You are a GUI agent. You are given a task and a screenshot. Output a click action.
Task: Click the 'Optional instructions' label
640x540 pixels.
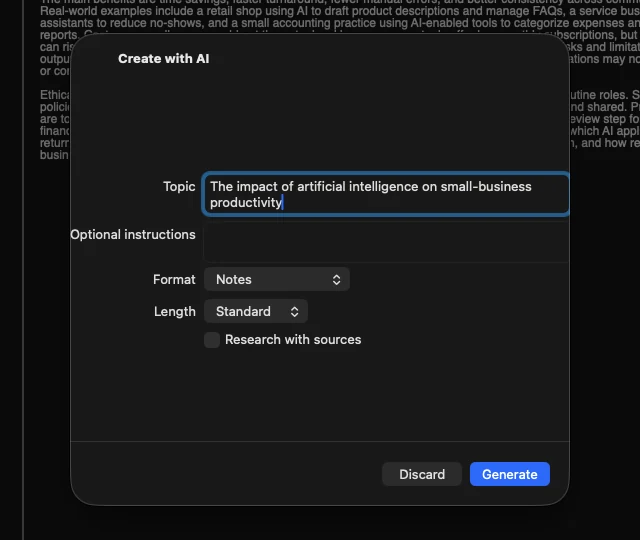coord(133,235)
